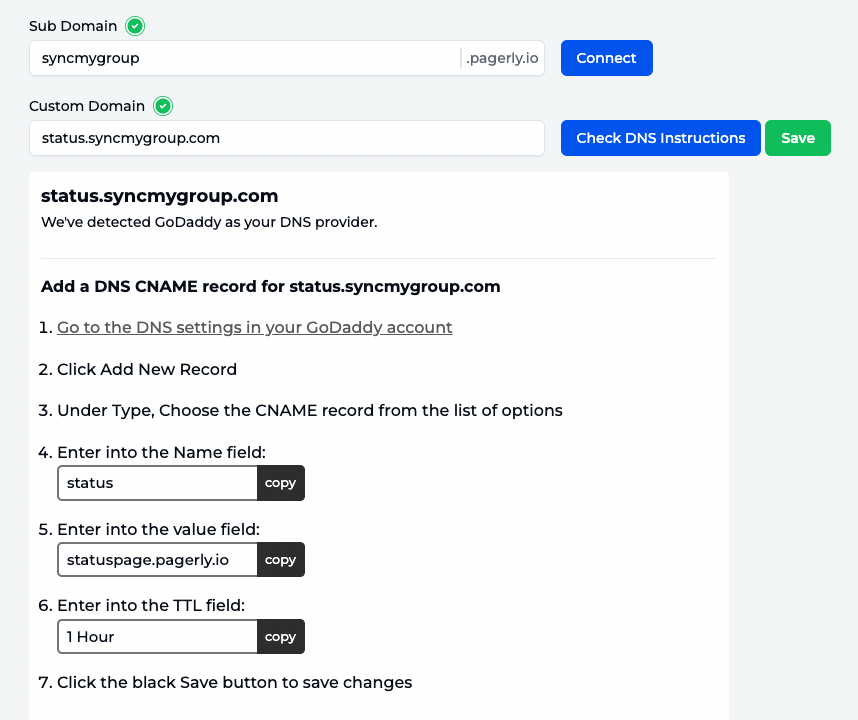Copy the 1 Hour TTL value
Image resolution: width=858 pixels, height=720 pixels.
pos(280,637)
